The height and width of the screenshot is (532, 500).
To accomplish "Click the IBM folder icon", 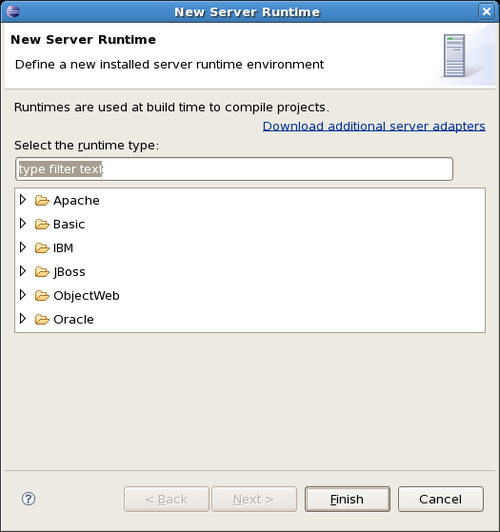I will point(42,248).
